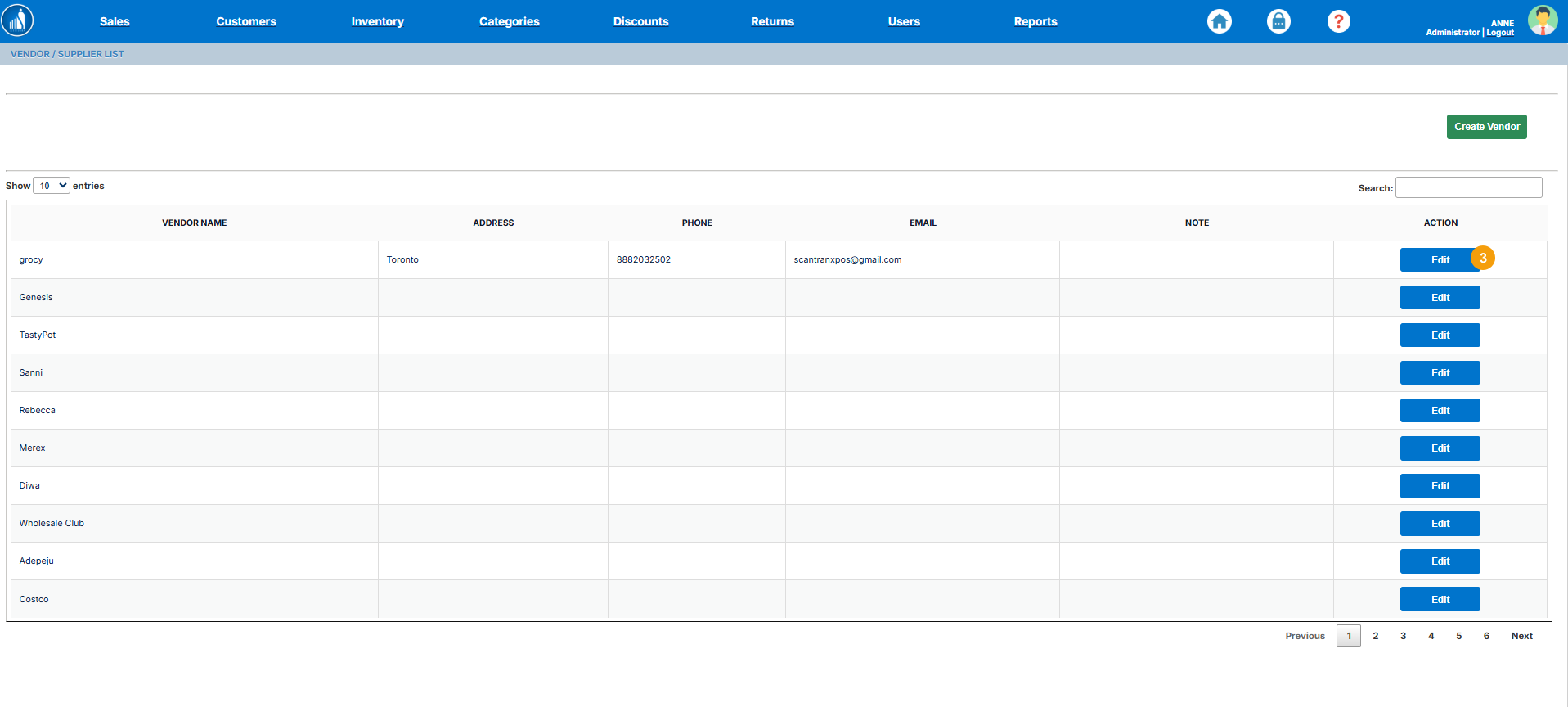The height and width of the screenshot is (707, 1568).
Task: Click the Logout link
Action: (x=1500, y=33)
